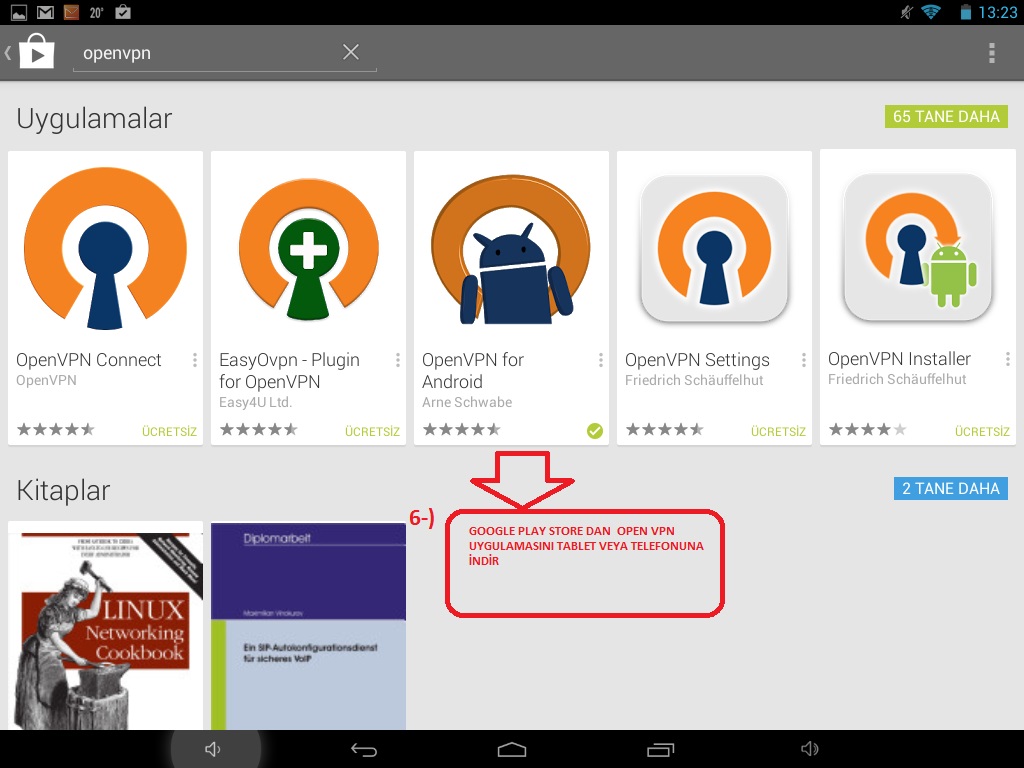Tap the Android home navigation button
This screenshot has height=768, width=1024.
pos(512,750)
